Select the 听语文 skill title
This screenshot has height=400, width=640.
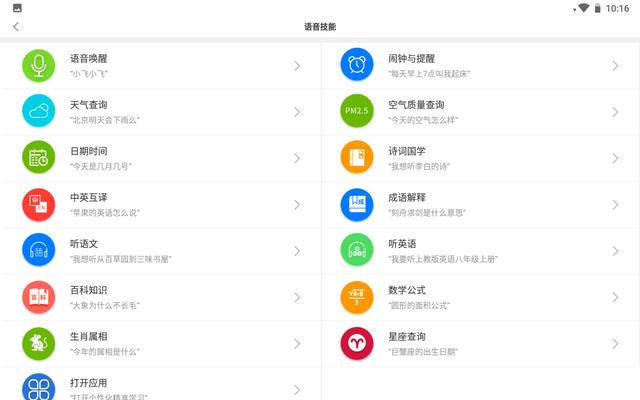(84, 244)
